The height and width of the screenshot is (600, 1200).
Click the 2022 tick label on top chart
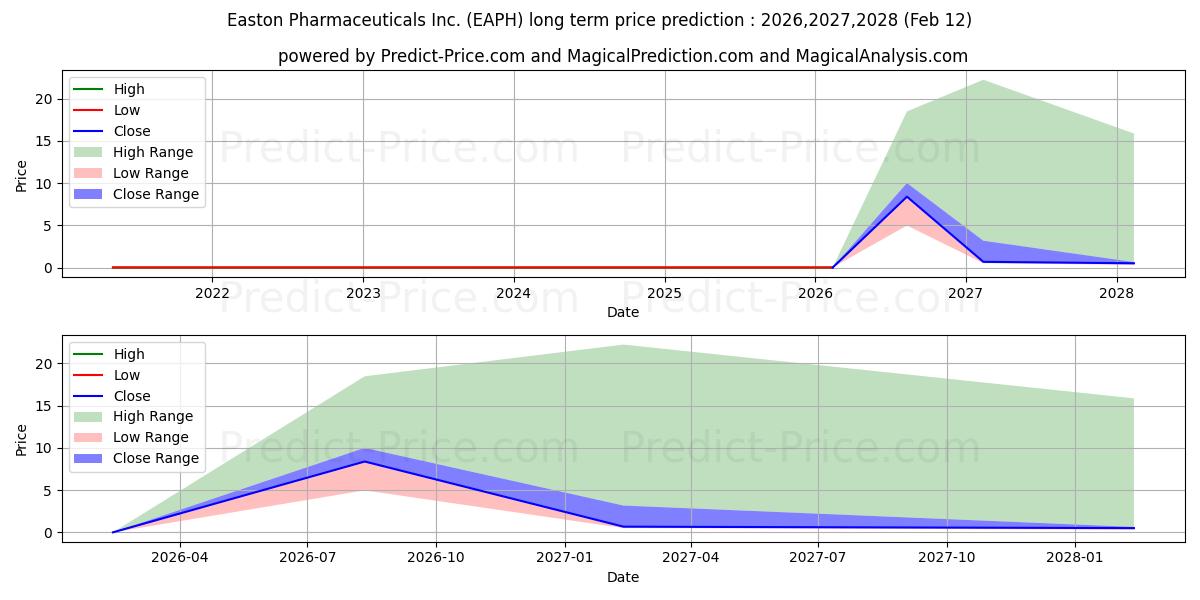click(212, 293)
